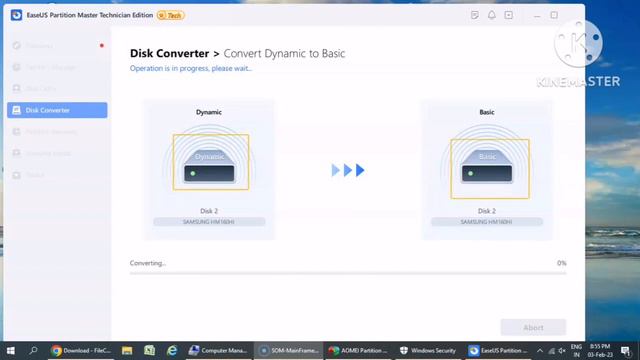
Task: Click the network icon in system tray
Action: pyautogui.click(x=551, y=351)
